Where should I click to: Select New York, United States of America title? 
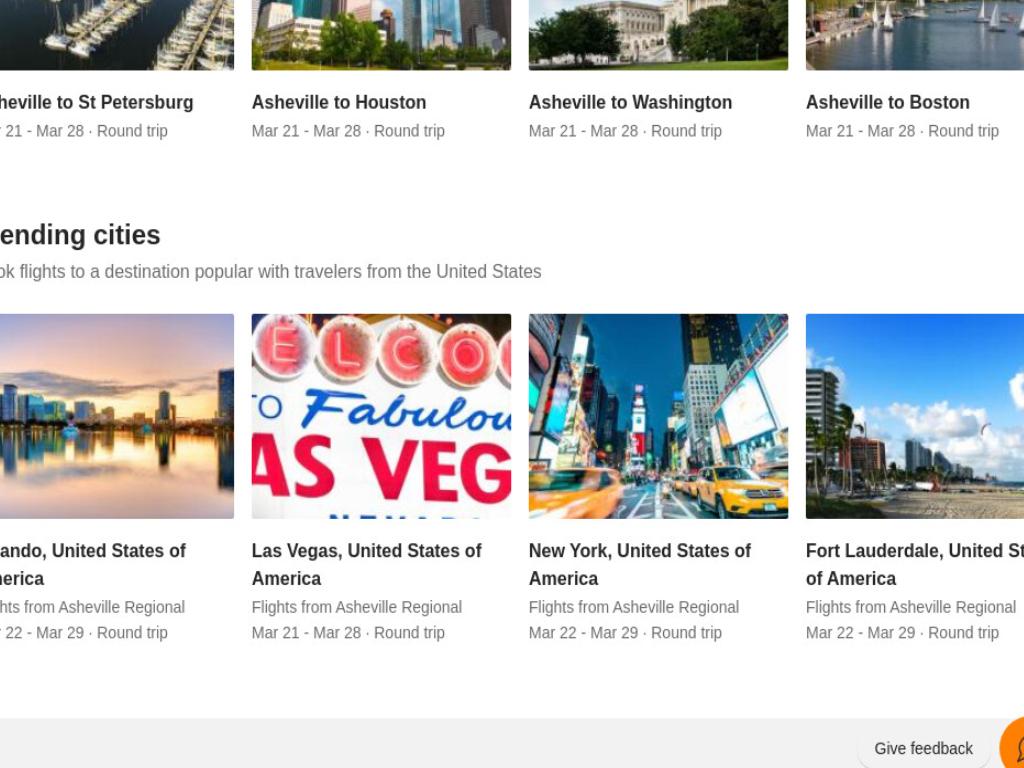click(640, 564)
